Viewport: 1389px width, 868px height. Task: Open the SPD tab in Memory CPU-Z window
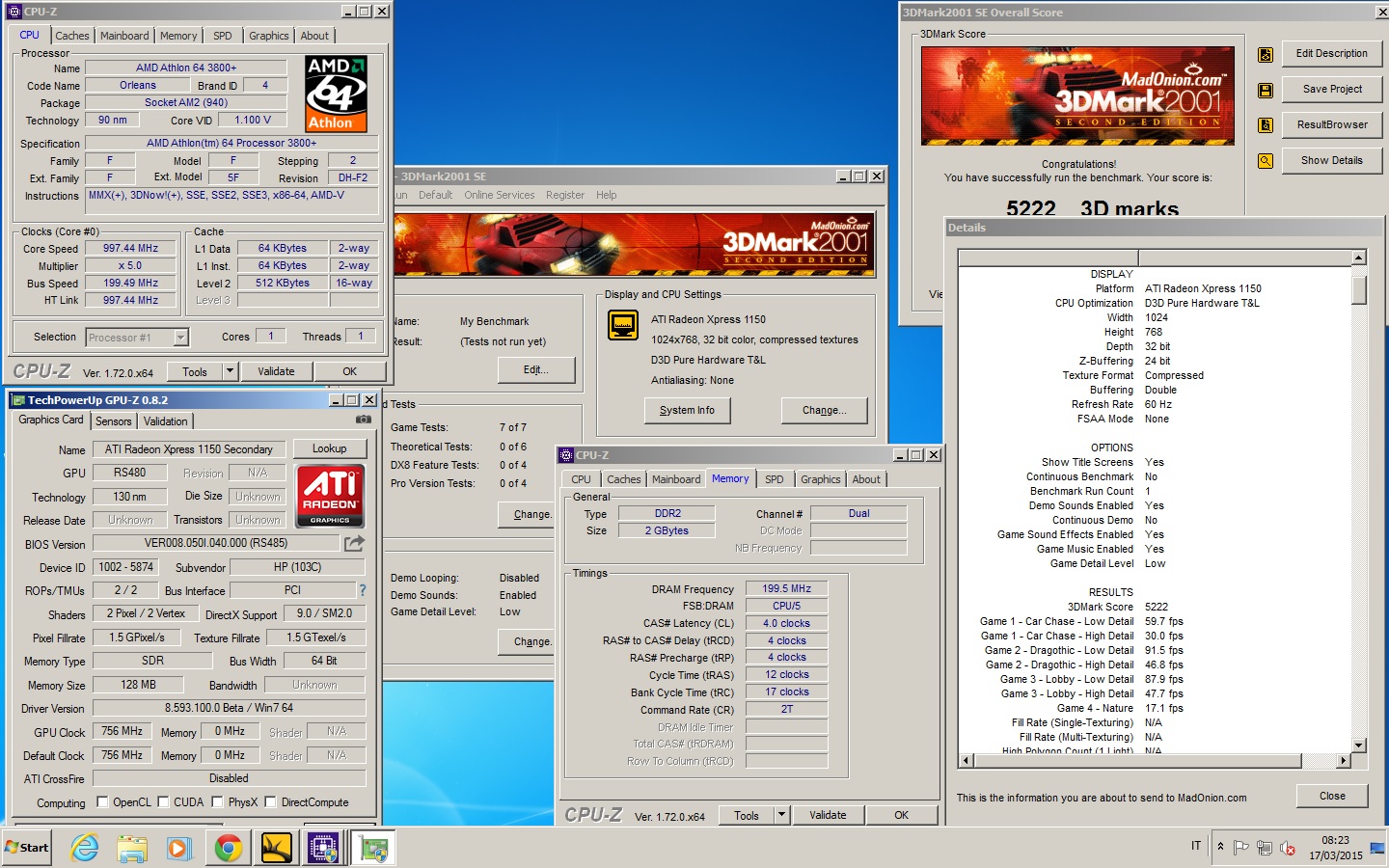tap(775, 479)
